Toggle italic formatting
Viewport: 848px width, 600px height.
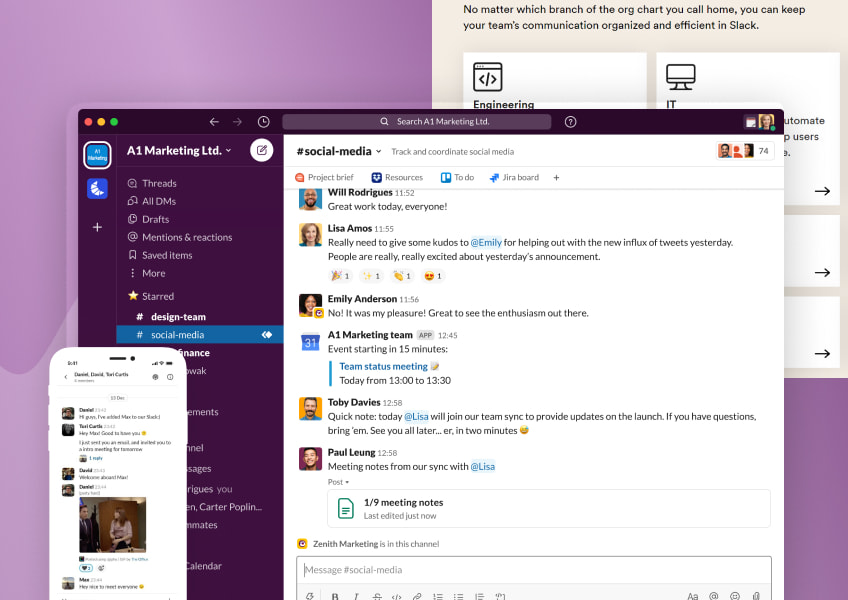coord(356,596)
